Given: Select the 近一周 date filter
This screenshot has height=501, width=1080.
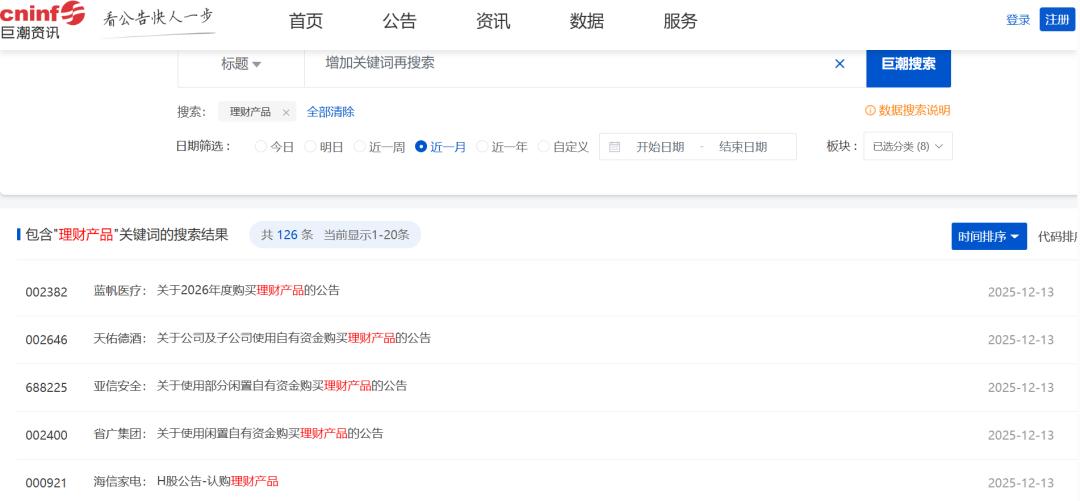Looking at the screenshot, I should (x=360, y=147).
